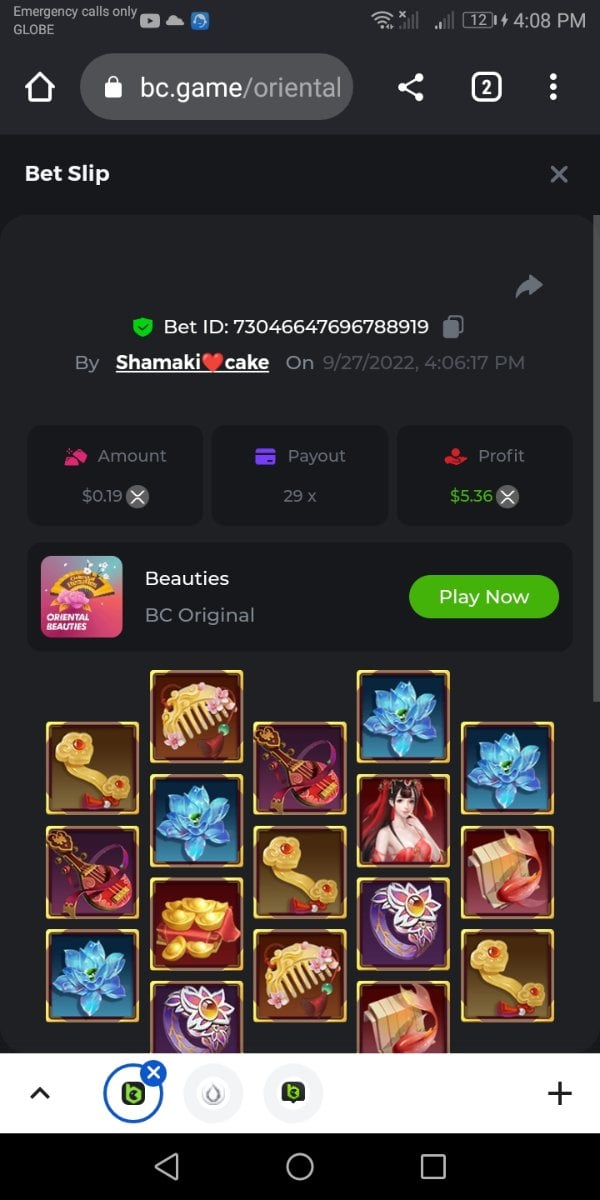600x1200 pixels.
Task: Switch to the middle droplet tab
Action: coord(213,1094)
